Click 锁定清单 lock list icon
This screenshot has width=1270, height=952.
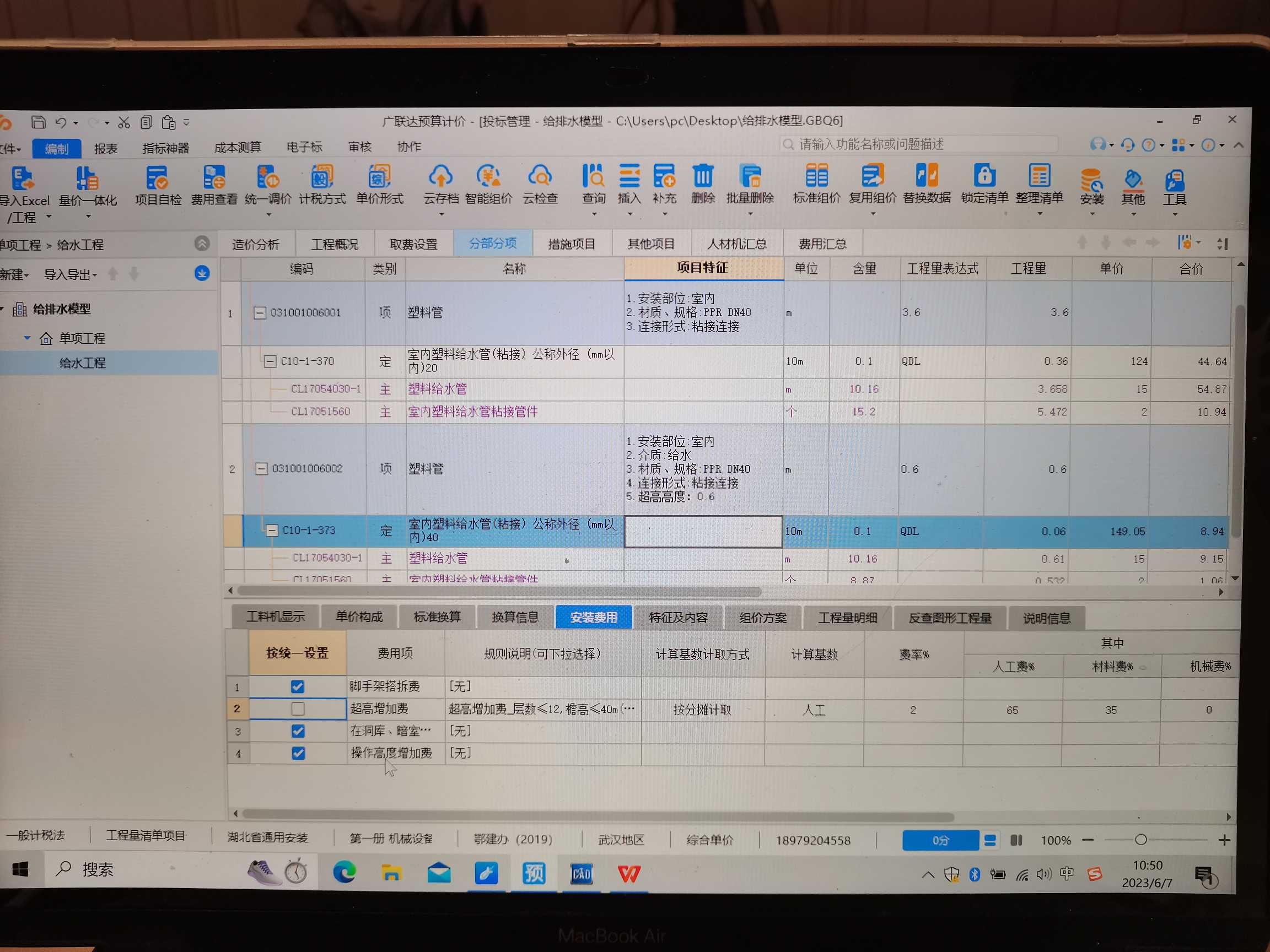tap(984, 175)
